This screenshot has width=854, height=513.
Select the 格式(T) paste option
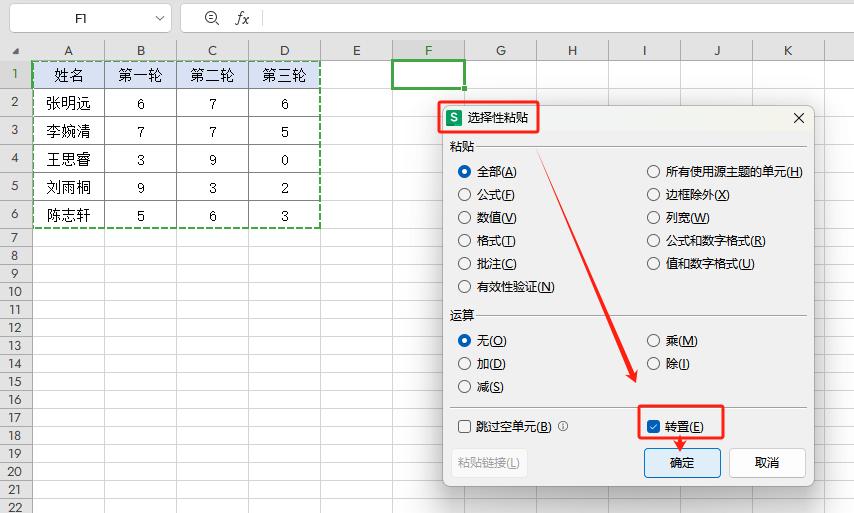[487, 240]
